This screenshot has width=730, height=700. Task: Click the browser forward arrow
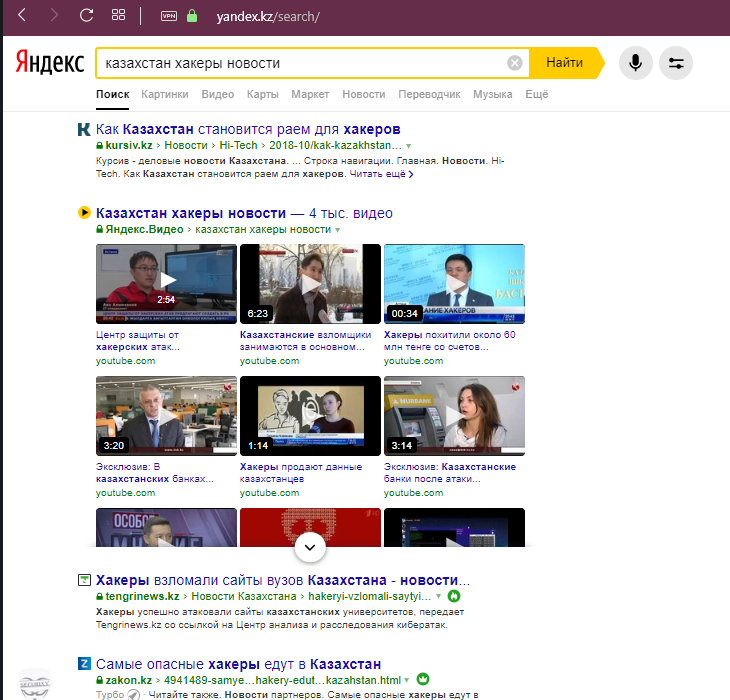pos(54,15)
